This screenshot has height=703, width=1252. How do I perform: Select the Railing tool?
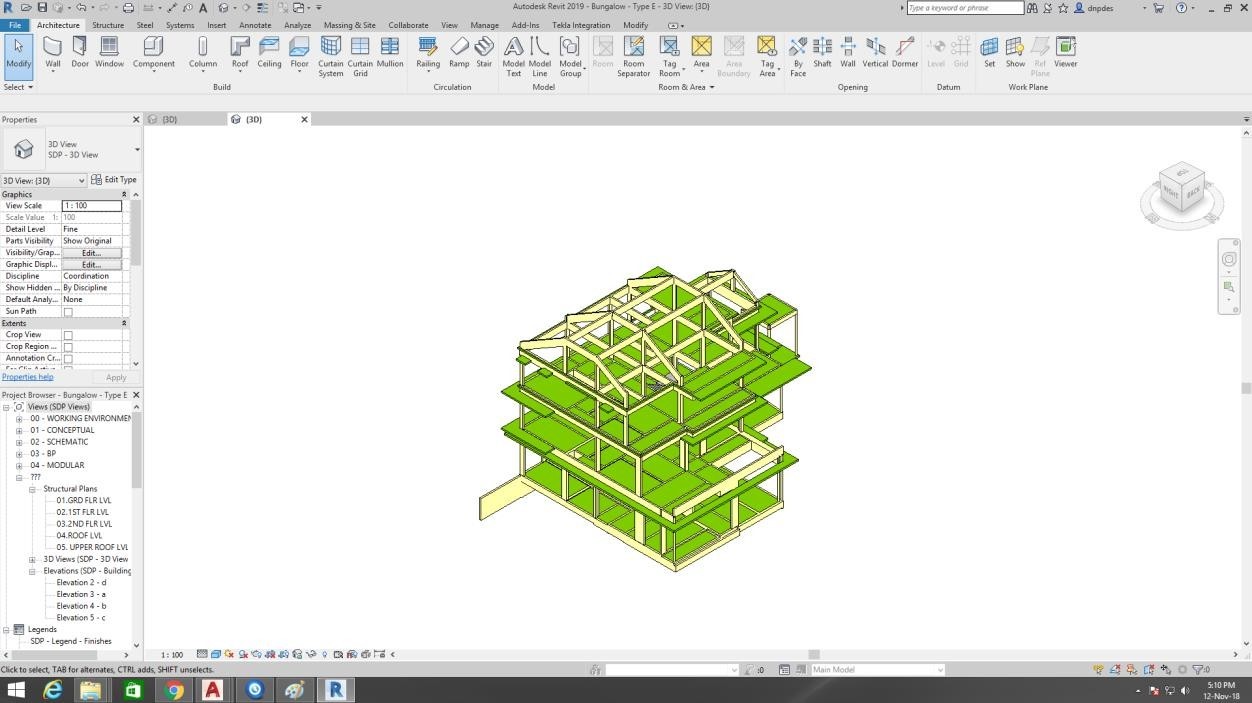click(x=428, y=53)
